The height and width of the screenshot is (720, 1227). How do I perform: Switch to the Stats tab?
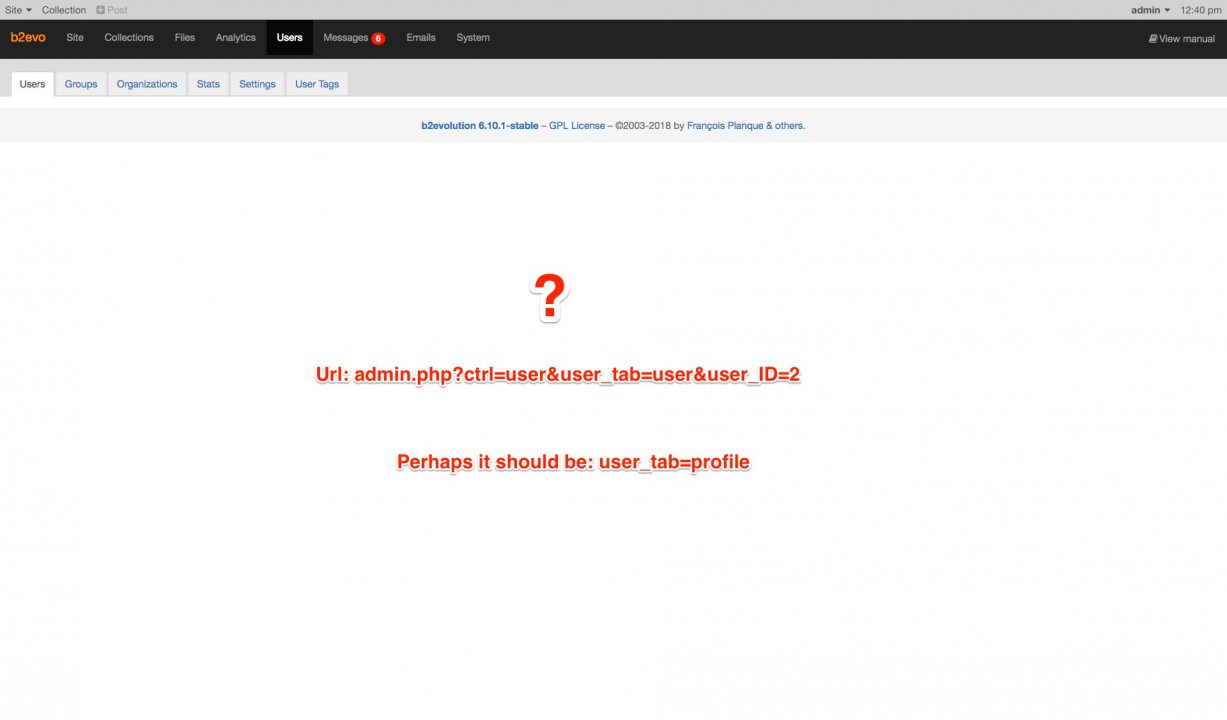pos(208,84)
